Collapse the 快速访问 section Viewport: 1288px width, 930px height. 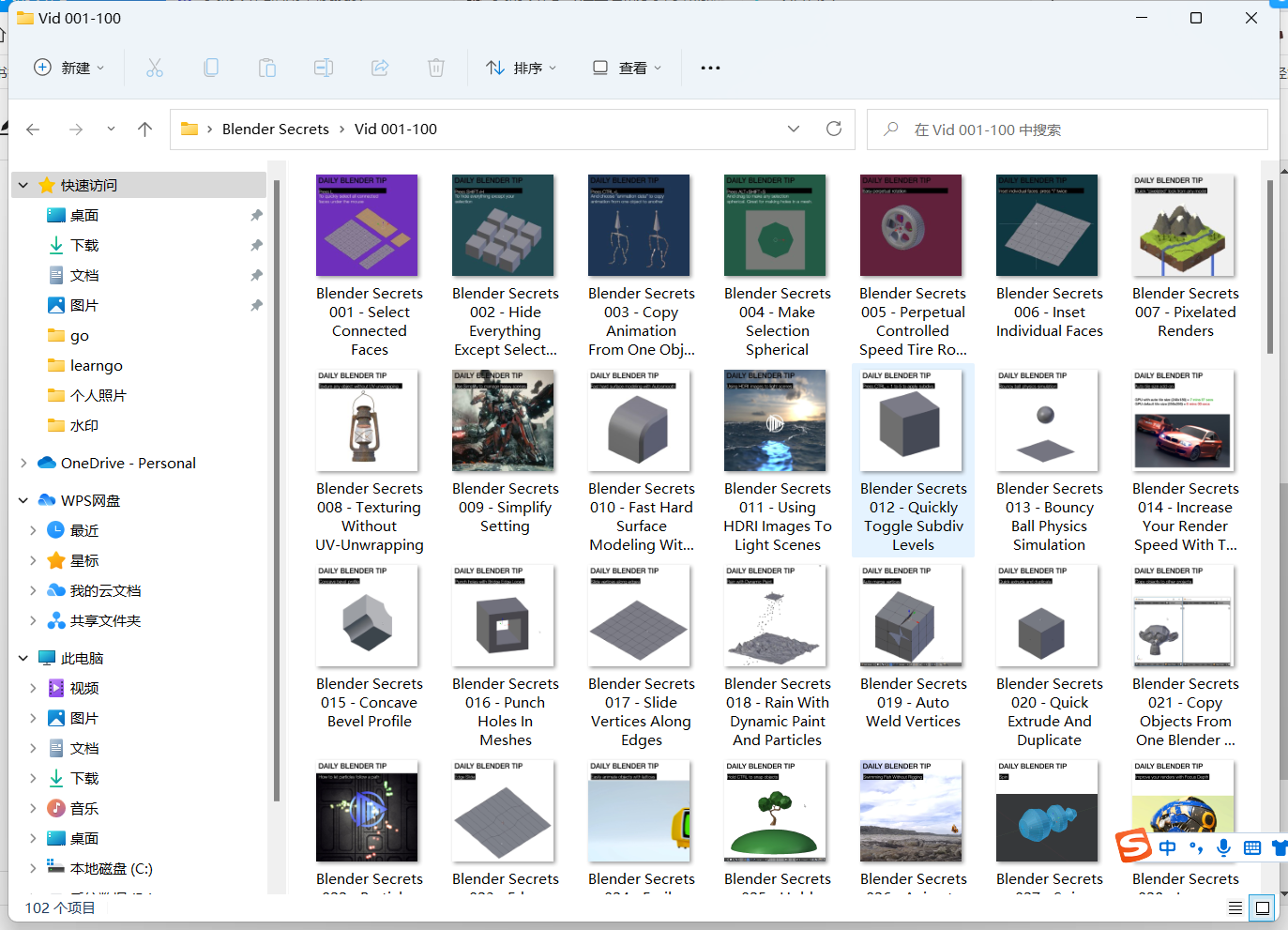pos(23,185)
